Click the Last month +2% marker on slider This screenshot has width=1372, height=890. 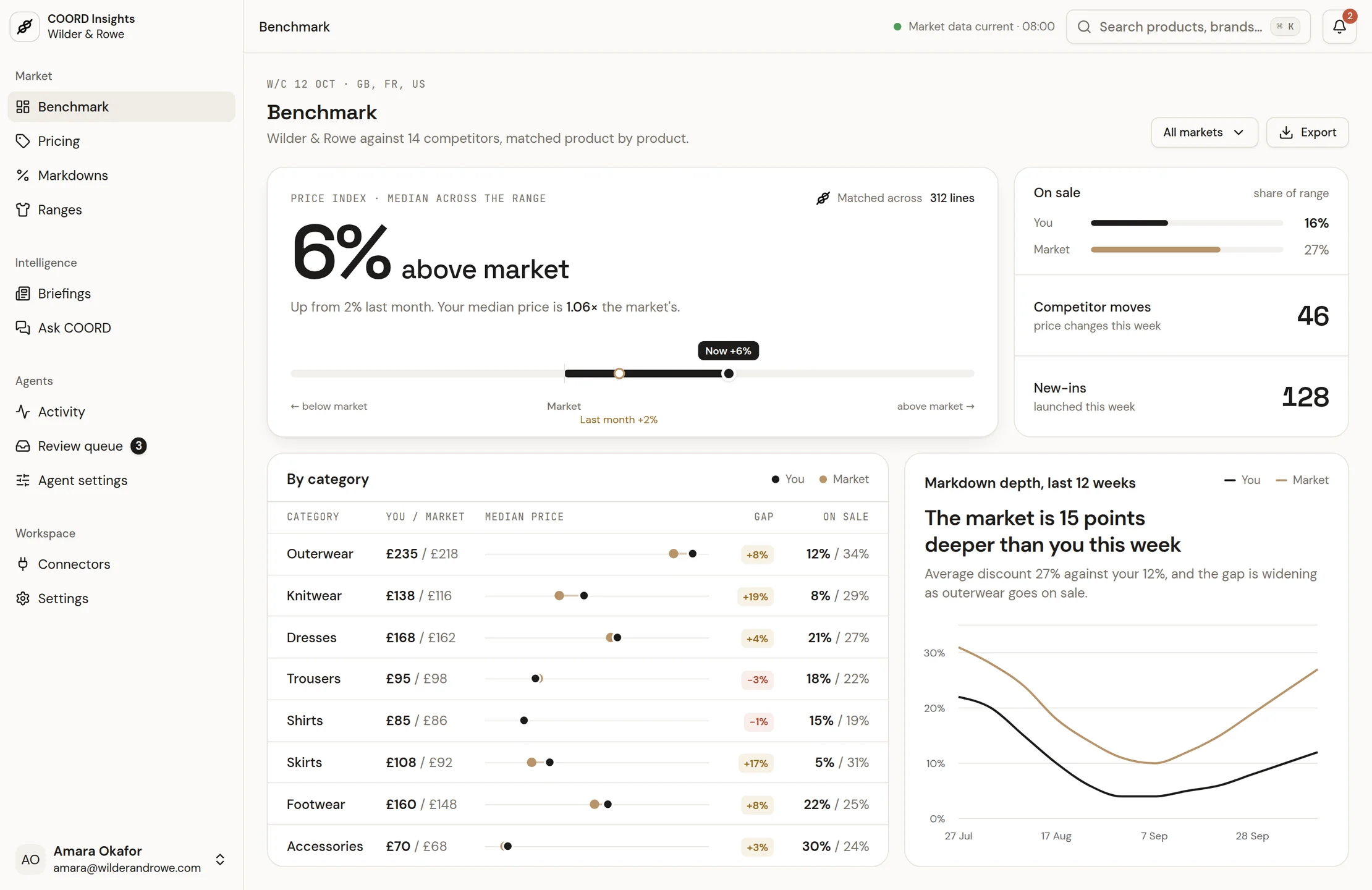point(619,373)
